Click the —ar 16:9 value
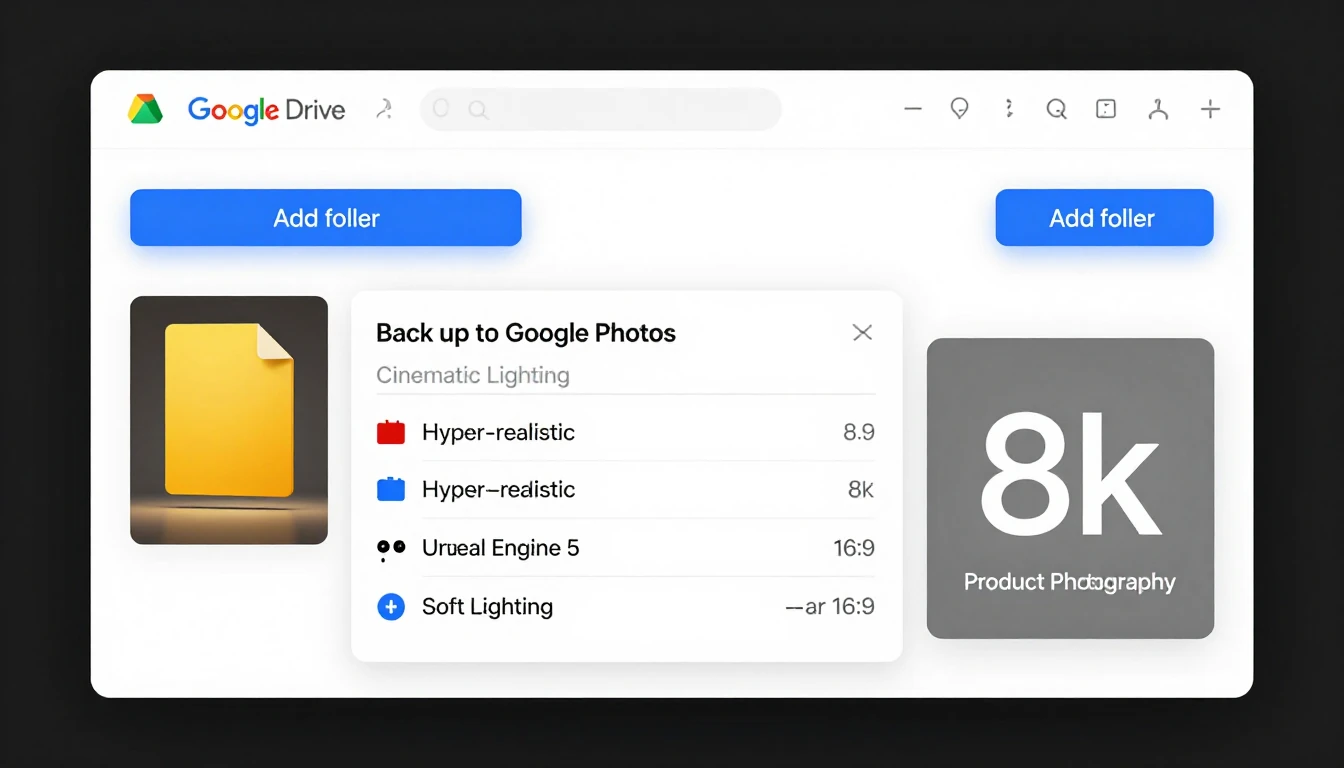This screenshot has width=1344, height=768. point(830,606)
